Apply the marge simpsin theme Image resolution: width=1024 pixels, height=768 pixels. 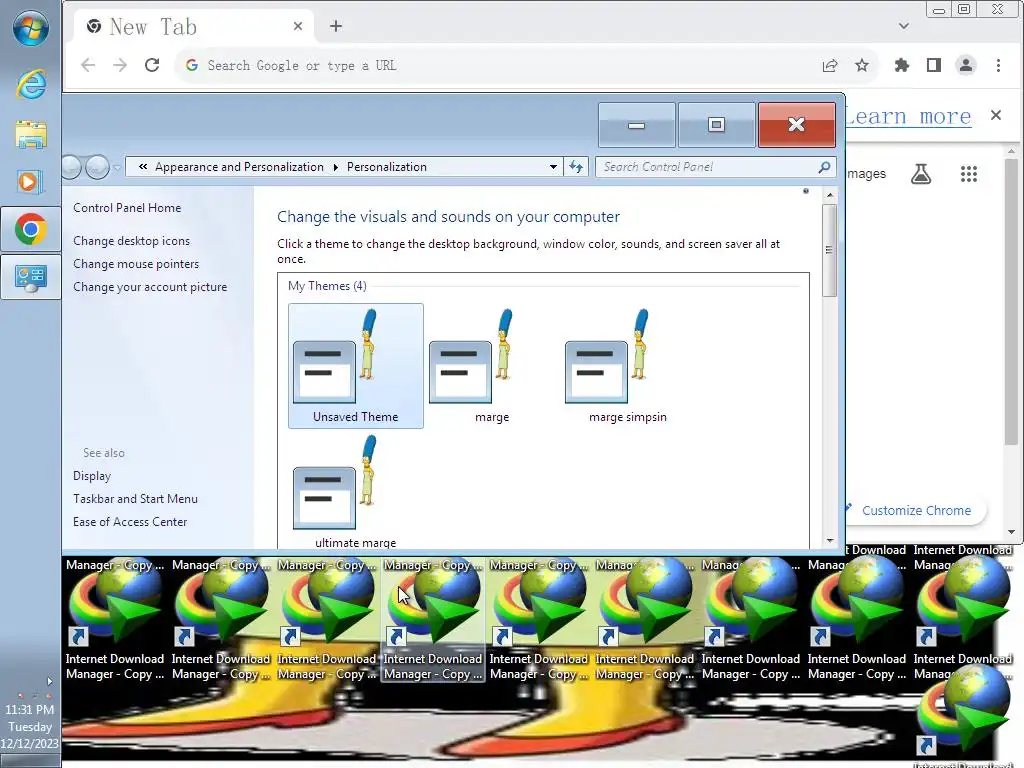pyautogui.click(x=627, y=366)
